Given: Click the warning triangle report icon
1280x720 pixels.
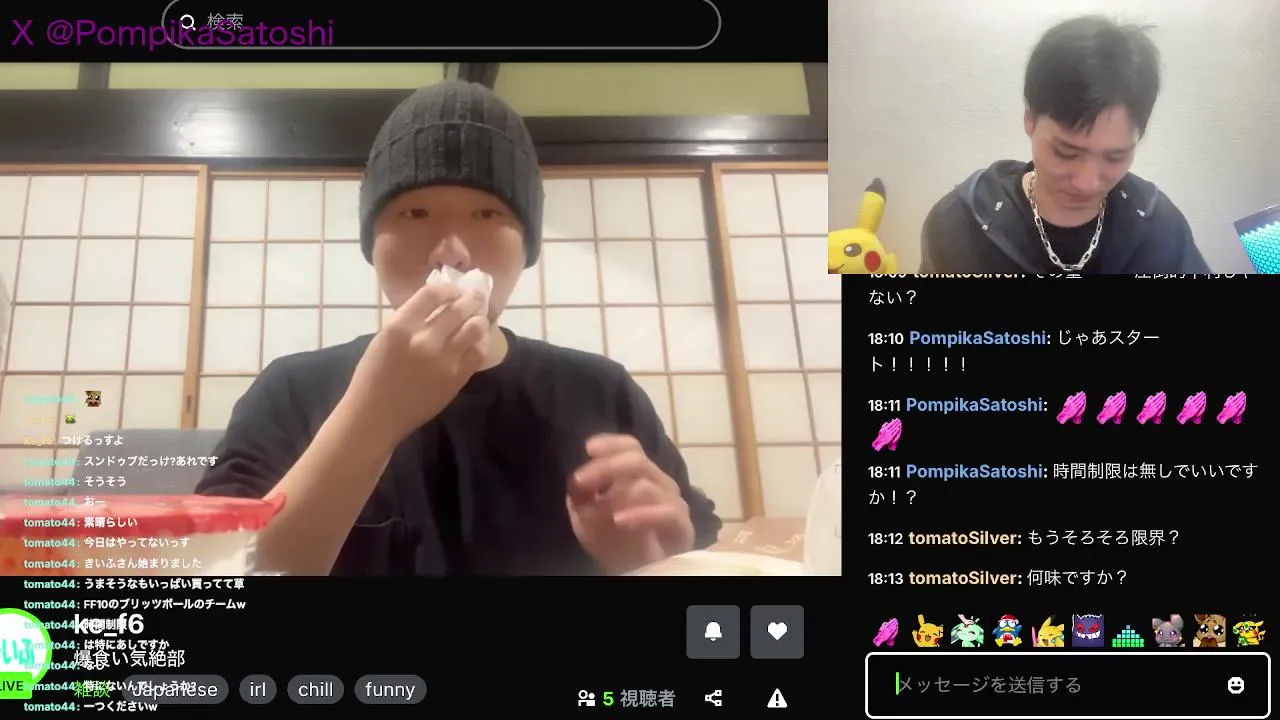Looking at the screenshot, I should [x=777, y=698].
